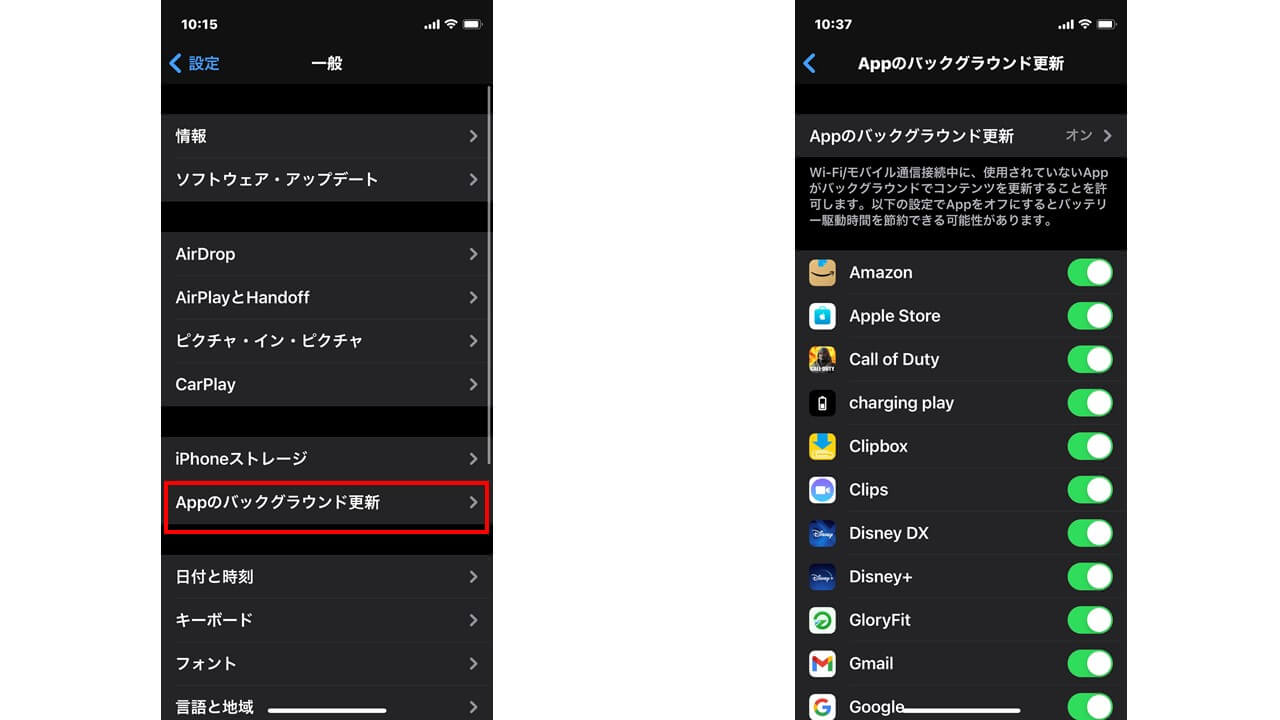Open chevron on 情報 row

(x=473, y=136)
